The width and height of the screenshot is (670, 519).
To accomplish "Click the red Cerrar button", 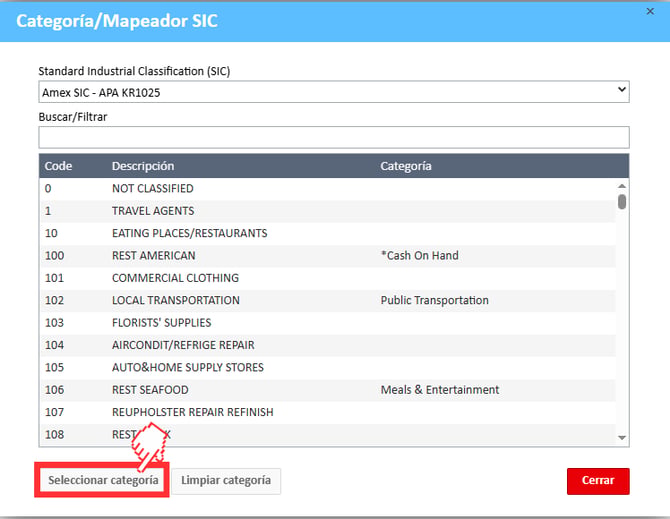I will tap(598, 481).
